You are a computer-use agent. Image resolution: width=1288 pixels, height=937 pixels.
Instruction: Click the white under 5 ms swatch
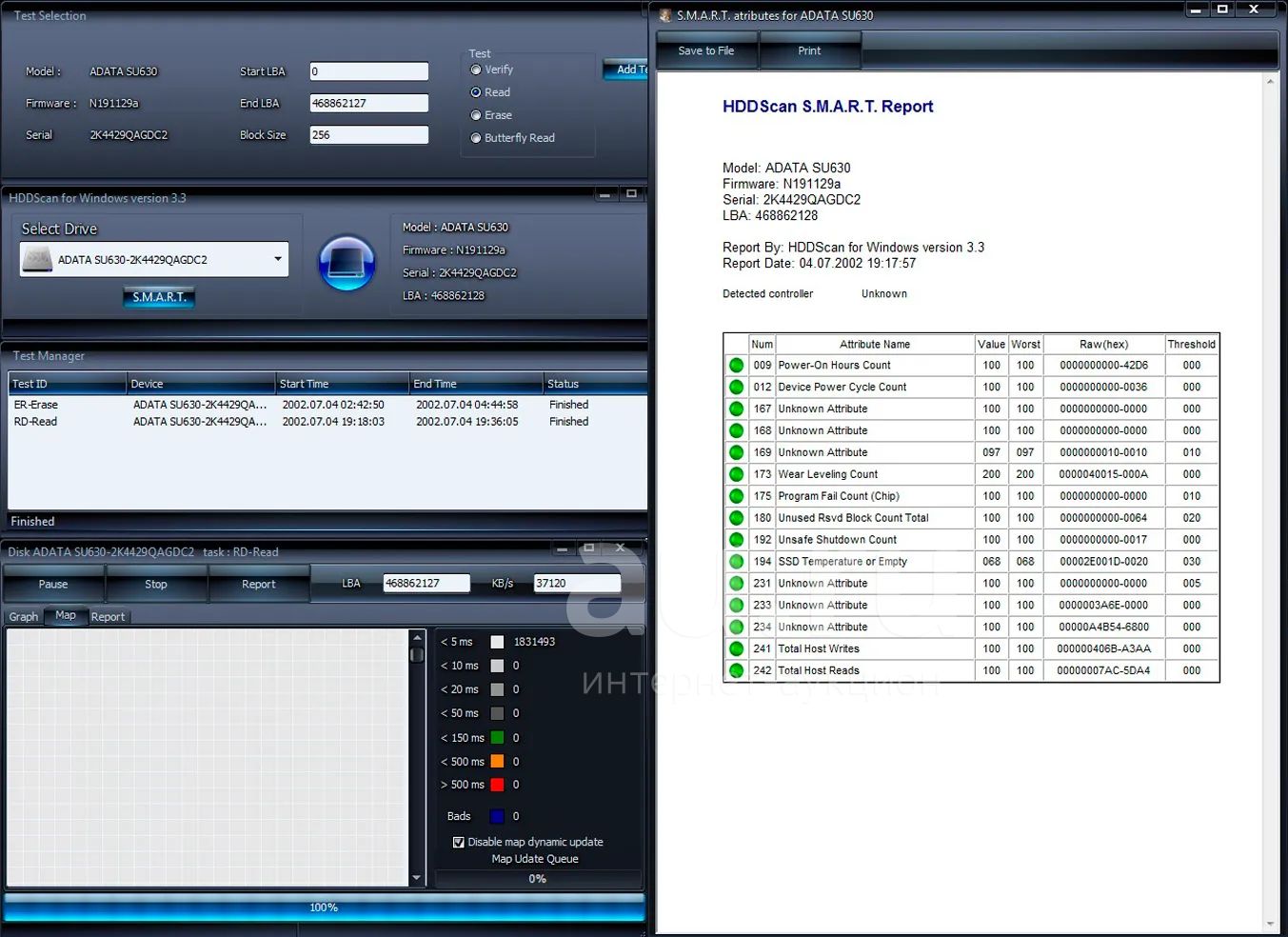497,642
